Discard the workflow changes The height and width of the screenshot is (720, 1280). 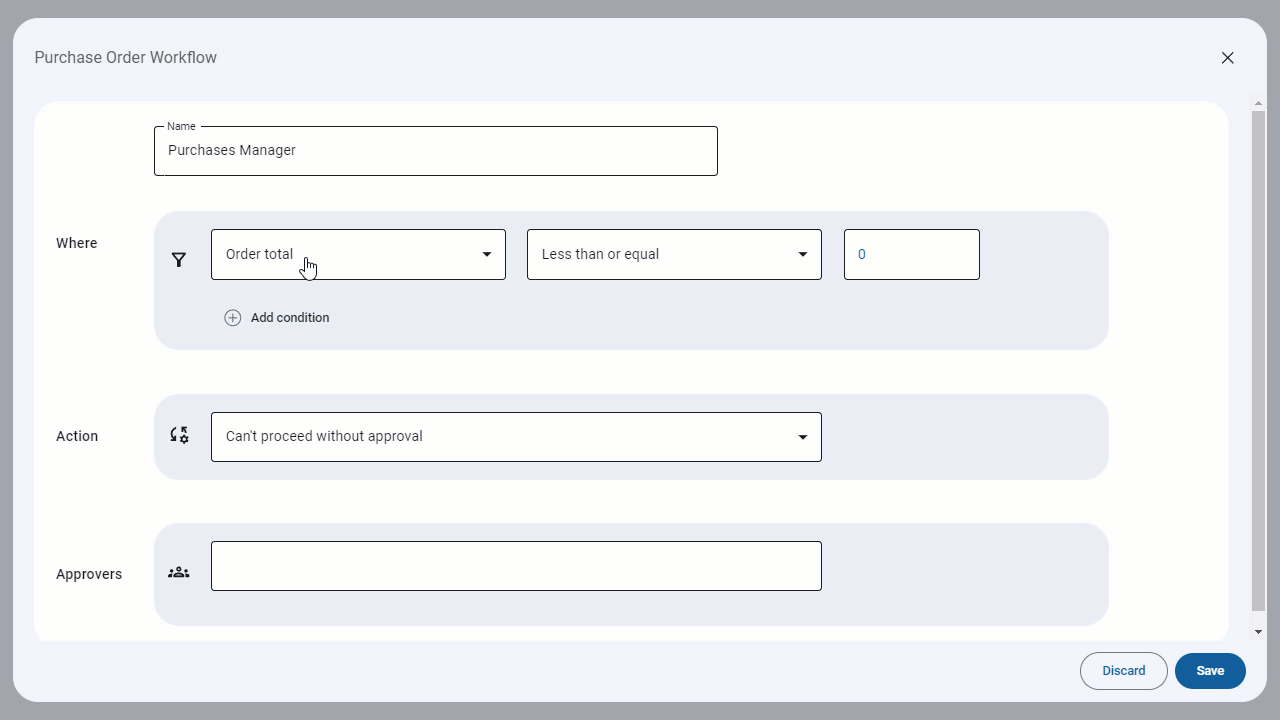point(1124,671)
